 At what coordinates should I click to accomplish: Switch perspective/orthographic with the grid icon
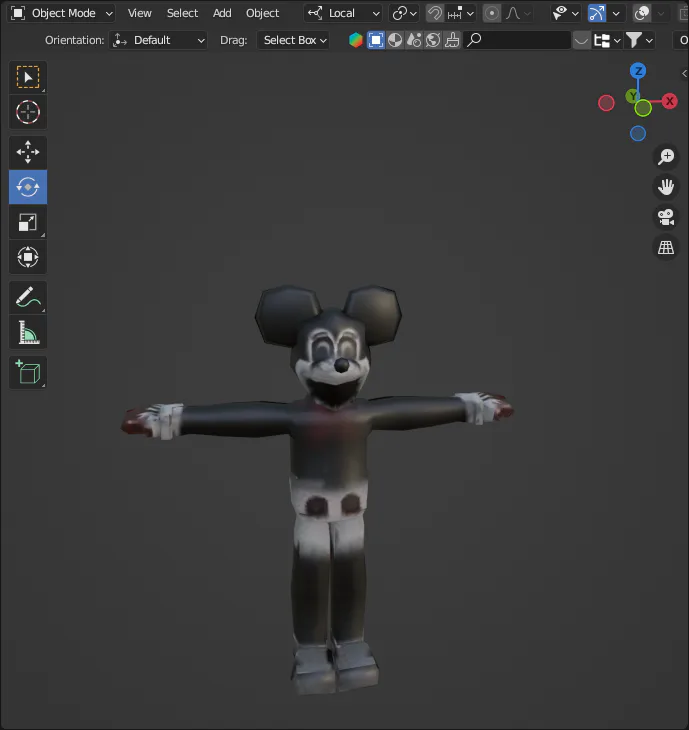pos(666,247)
